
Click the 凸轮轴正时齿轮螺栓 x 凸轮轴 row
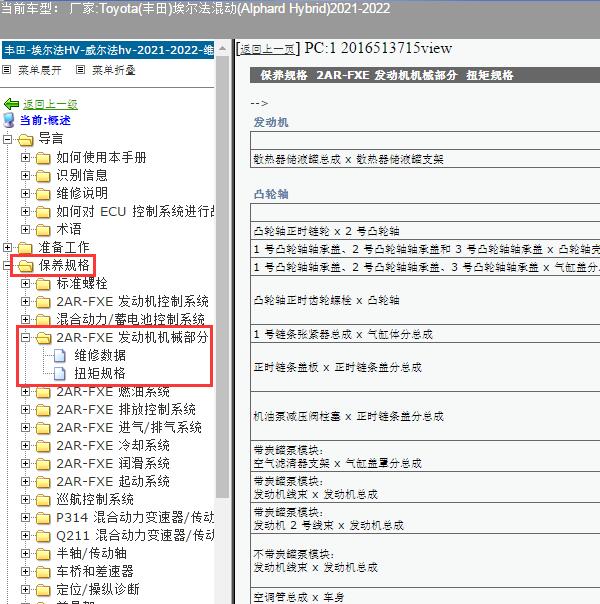click(x=425, y=300)
